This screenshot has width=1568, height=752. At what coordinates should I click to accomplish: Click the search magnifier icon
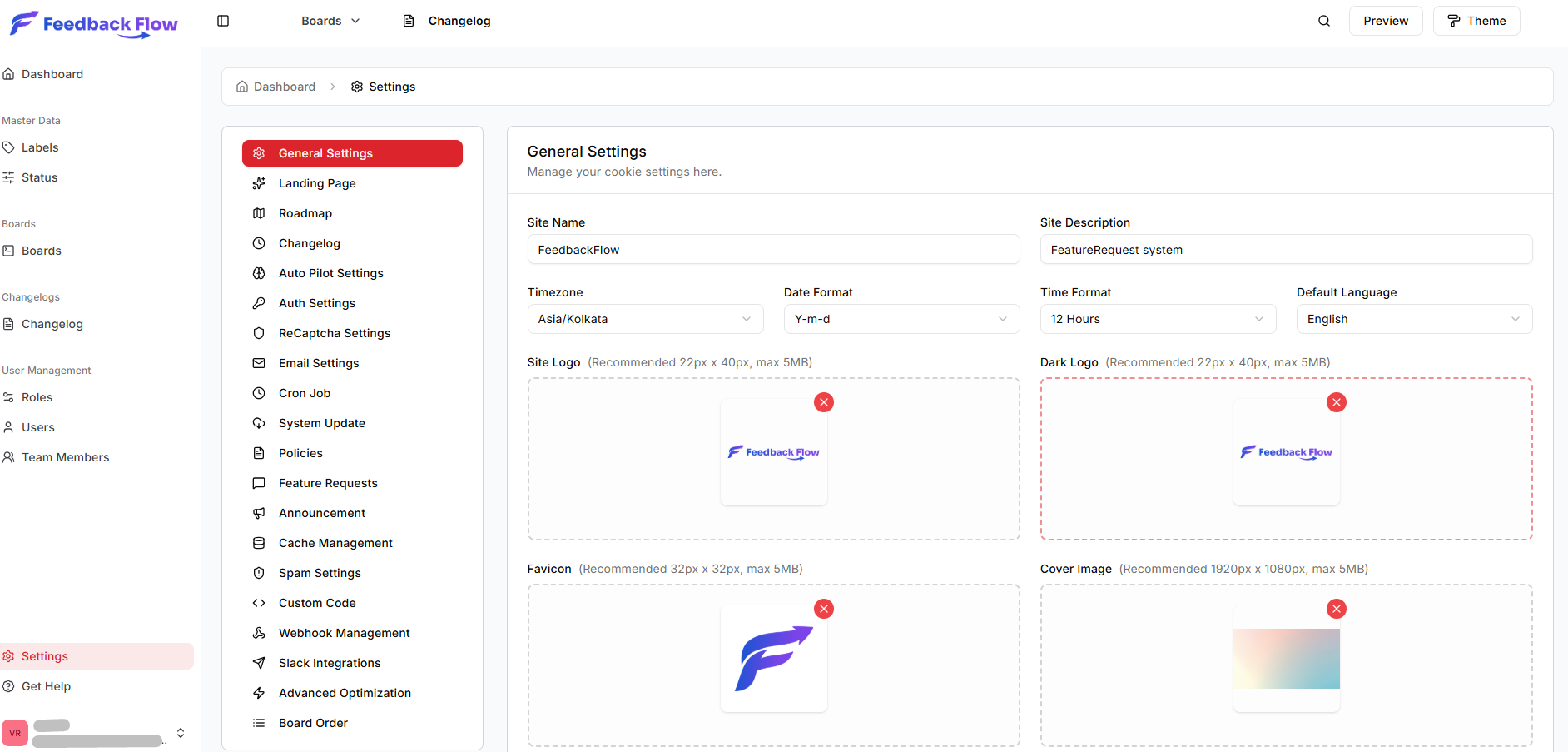point(1323,21)
